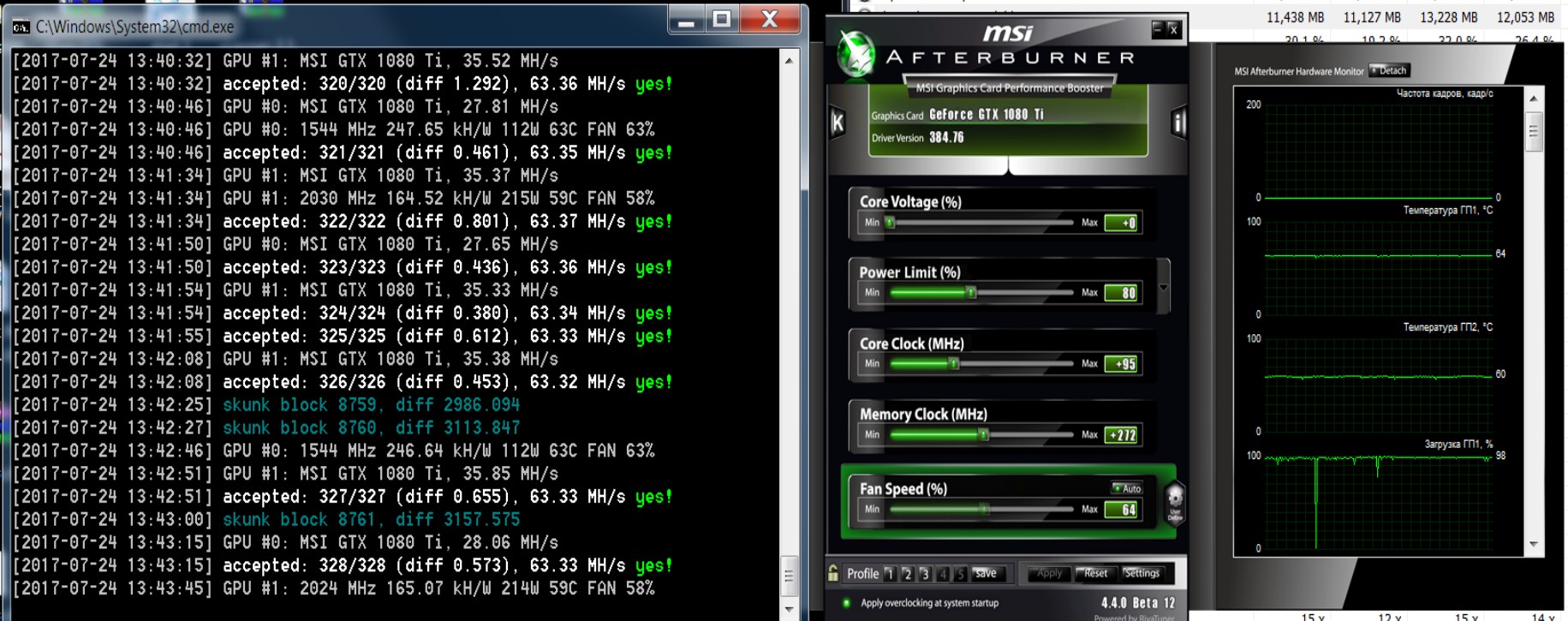Click the Core Clock slider handle
The image size is (1568, 621).
(x=954, y=363)
